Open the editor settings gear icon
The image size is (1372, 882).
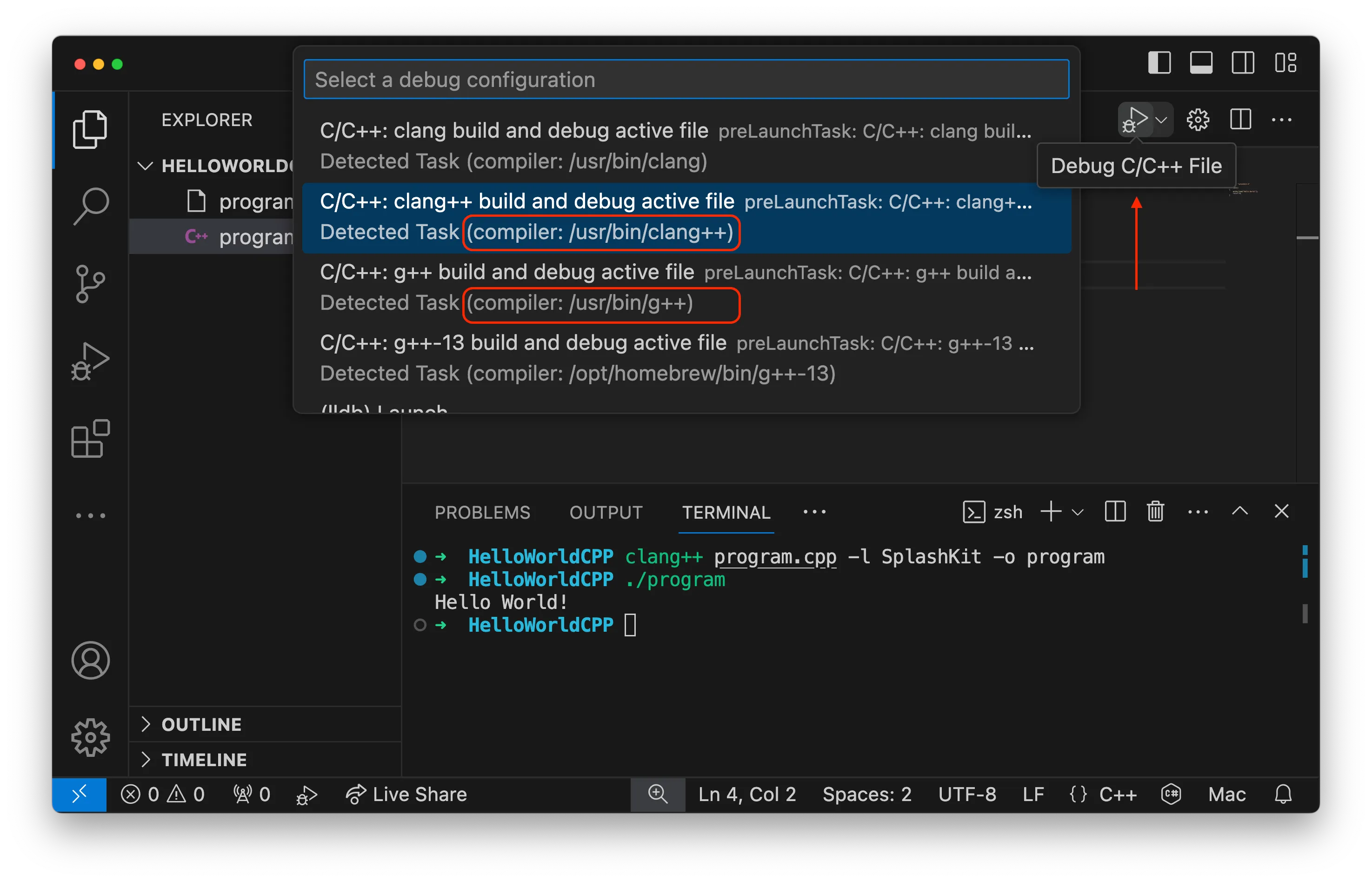tap(1197, 120)
